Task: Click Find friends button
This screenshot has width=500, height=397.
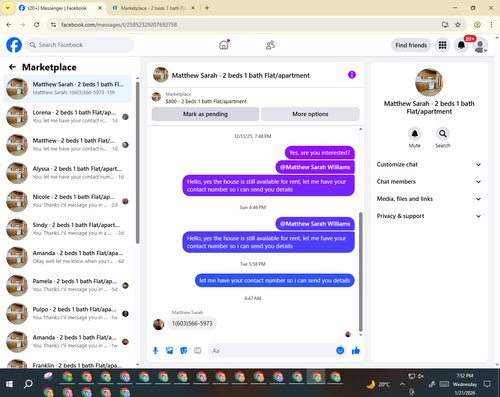Action: (x=411, y=45)
